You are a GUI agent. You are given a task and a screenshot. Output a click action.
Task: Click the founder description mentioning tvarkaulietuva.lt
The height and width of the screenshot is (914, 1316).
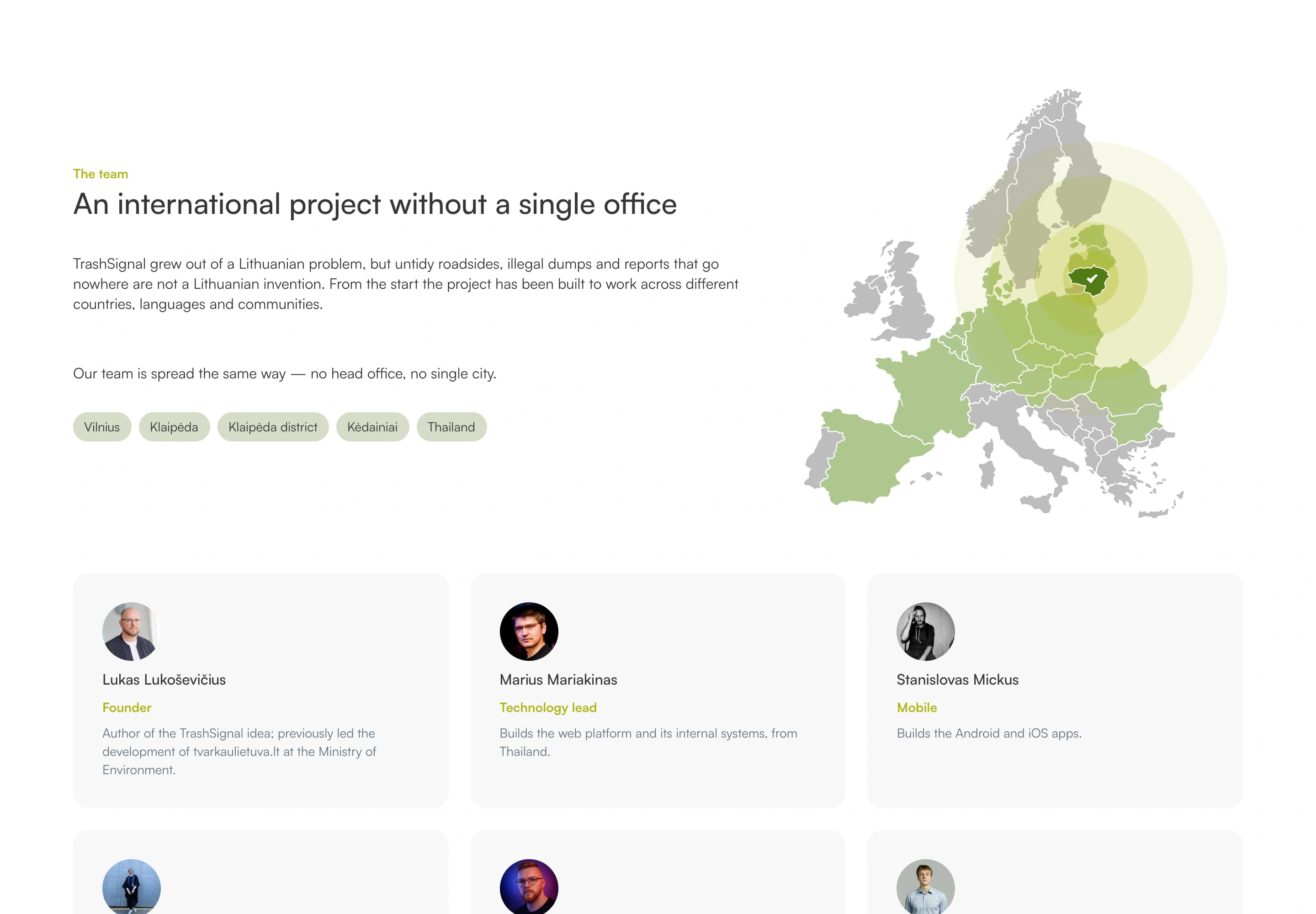click(x=239, y=751)
